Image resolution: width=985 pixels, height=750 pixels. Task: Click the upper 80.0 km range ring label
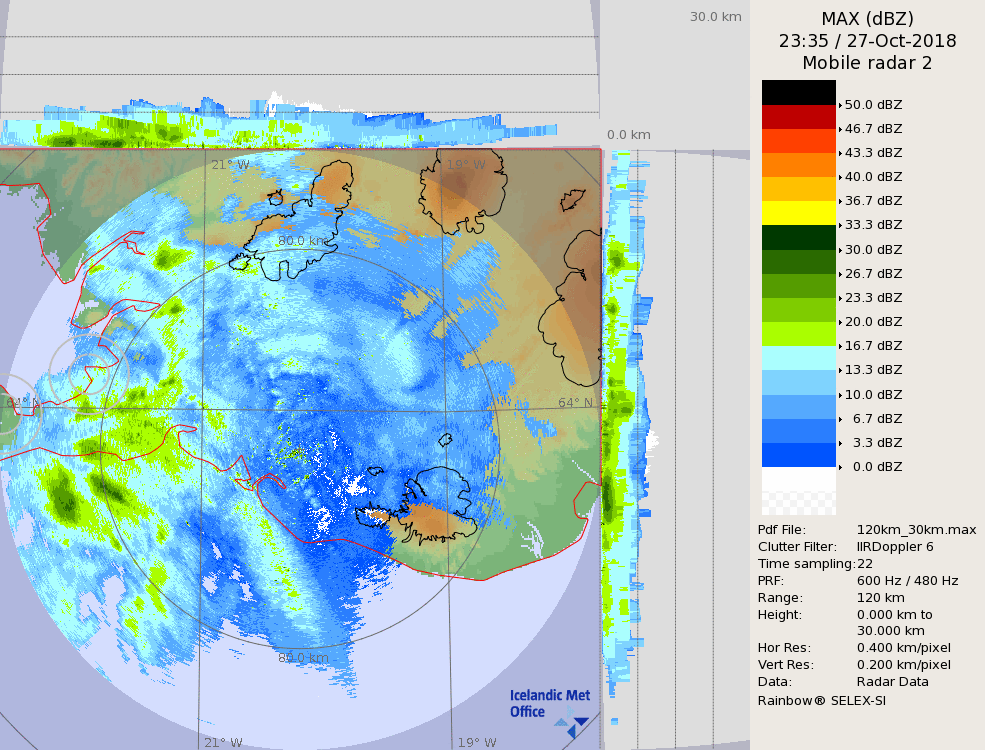(303, 241)
